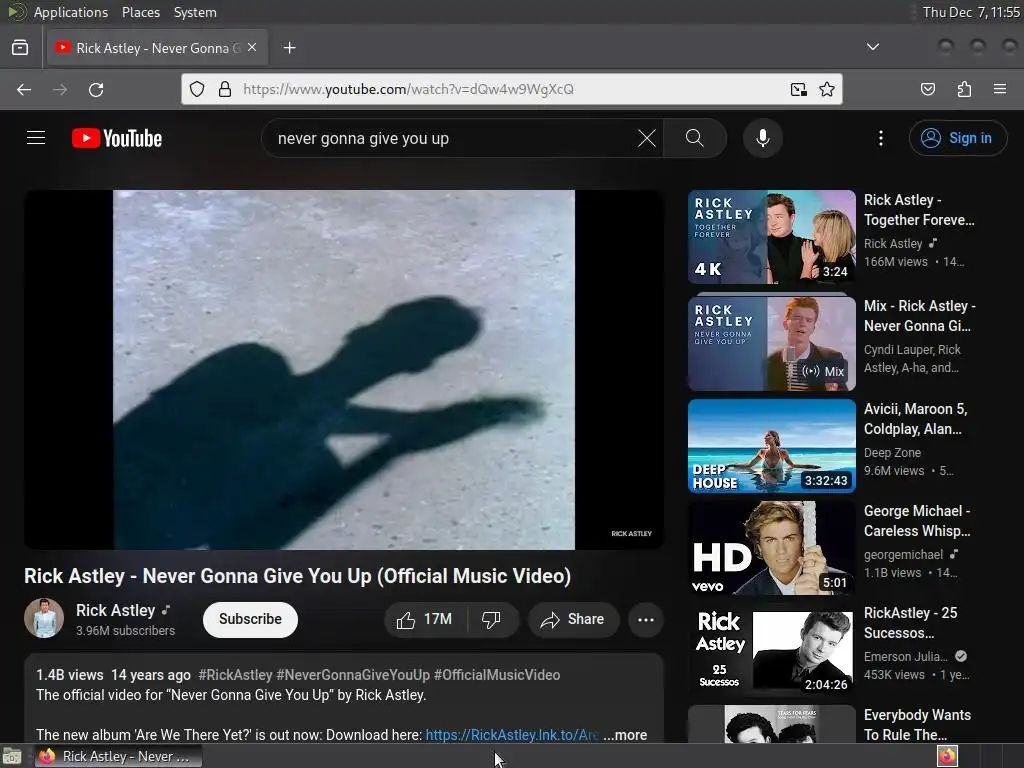
Task: Like the video (17M)
Action: [x=425, y=619]
